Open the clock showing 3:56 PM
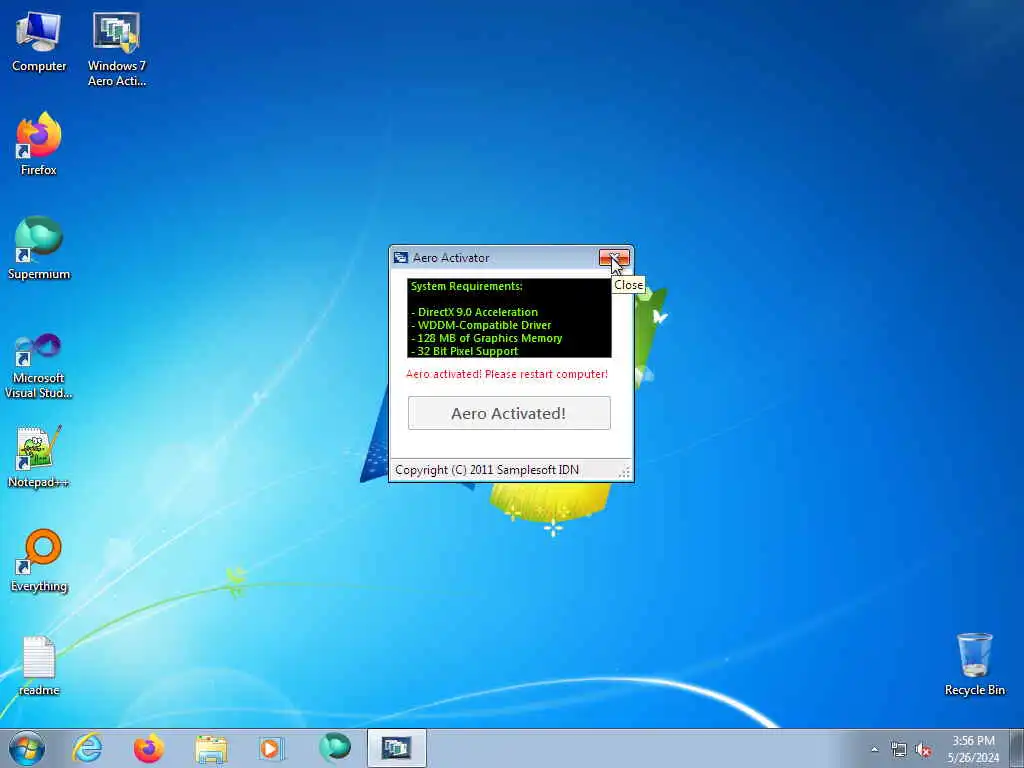 (x=973, y=749)
